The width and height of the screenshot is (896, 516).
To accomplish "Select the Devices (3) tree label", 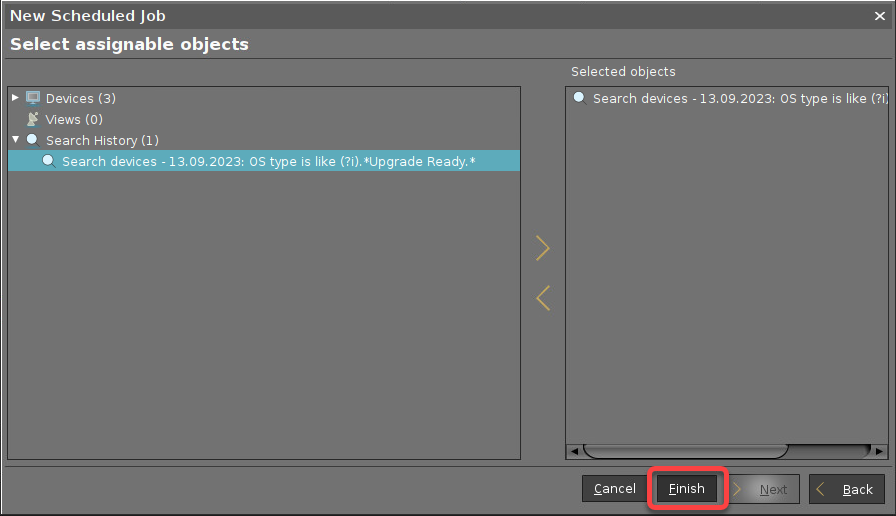I will coord(81,98).
